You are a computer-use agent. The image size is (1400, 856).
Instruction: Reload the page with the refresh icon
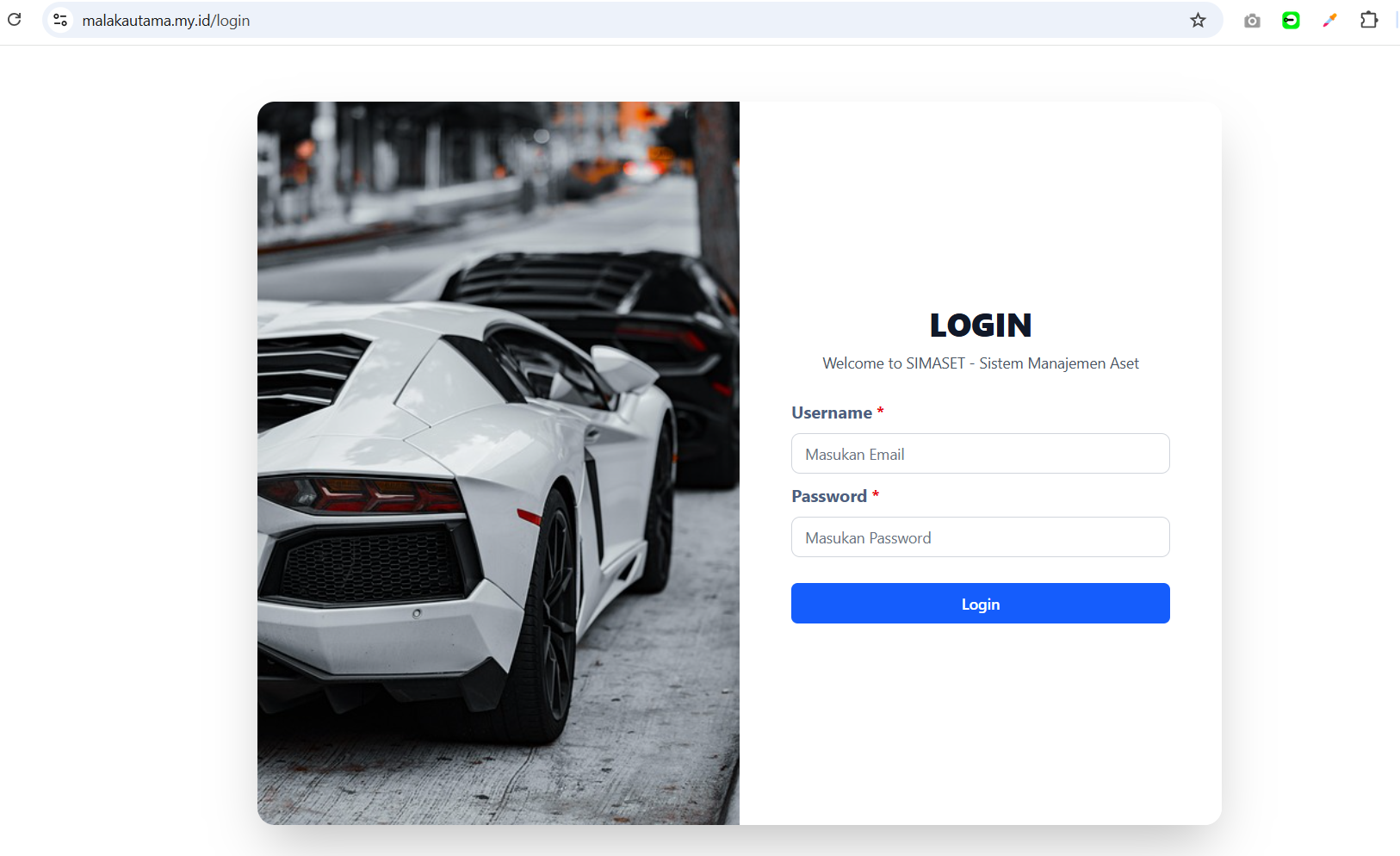point(15,19)
